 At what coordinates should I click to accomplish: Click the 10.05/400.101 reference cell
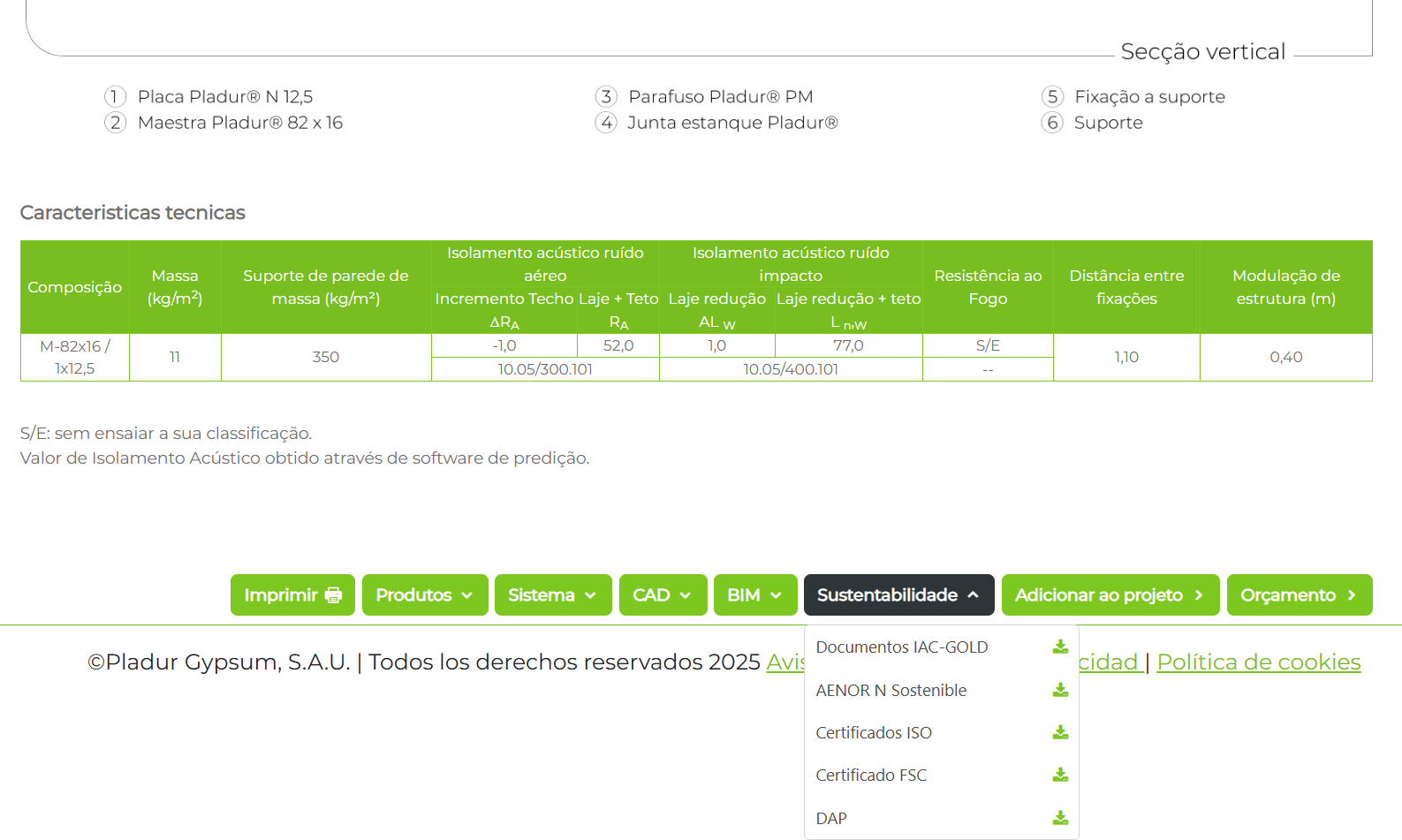tap(791, 369)
